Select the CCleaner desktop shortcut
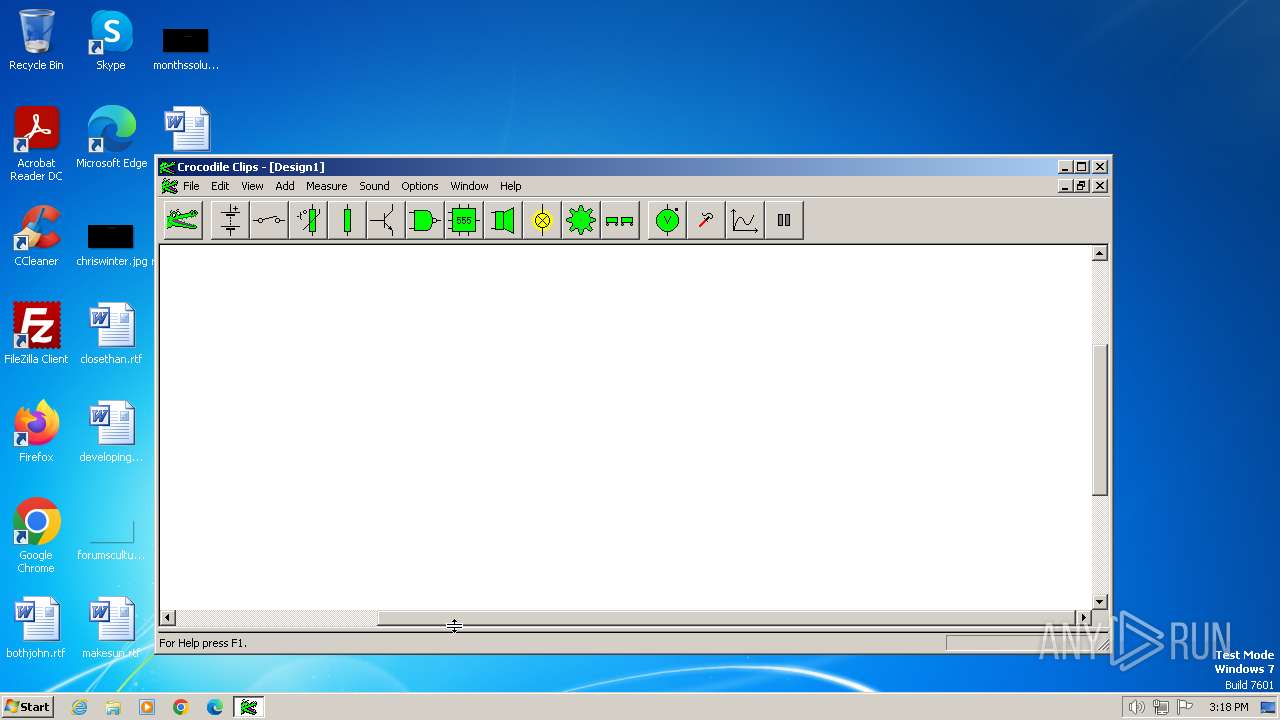1280x720 pixels. 36,236
